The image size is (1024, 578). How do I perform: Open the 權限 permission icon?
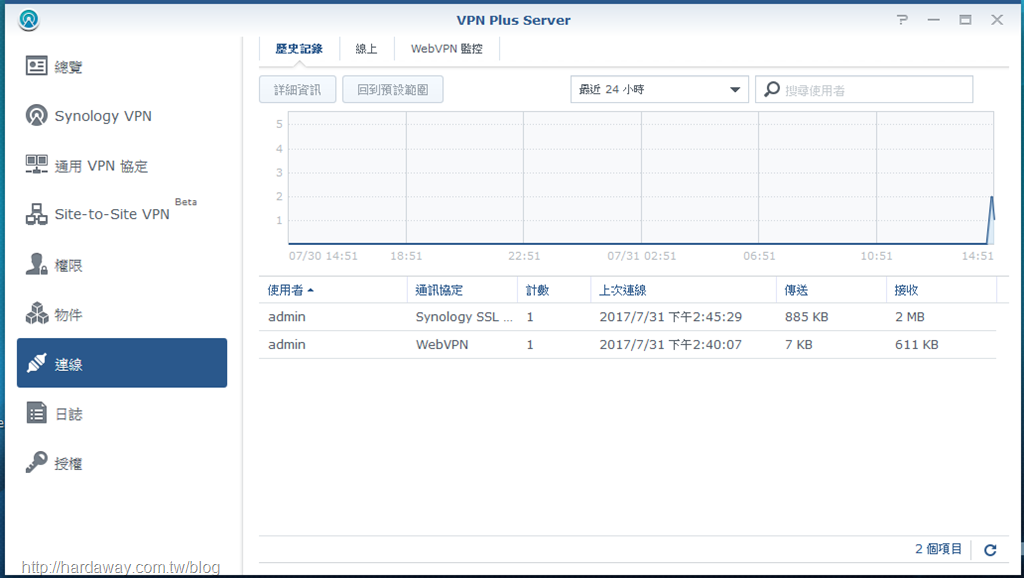tap(37, 264)
